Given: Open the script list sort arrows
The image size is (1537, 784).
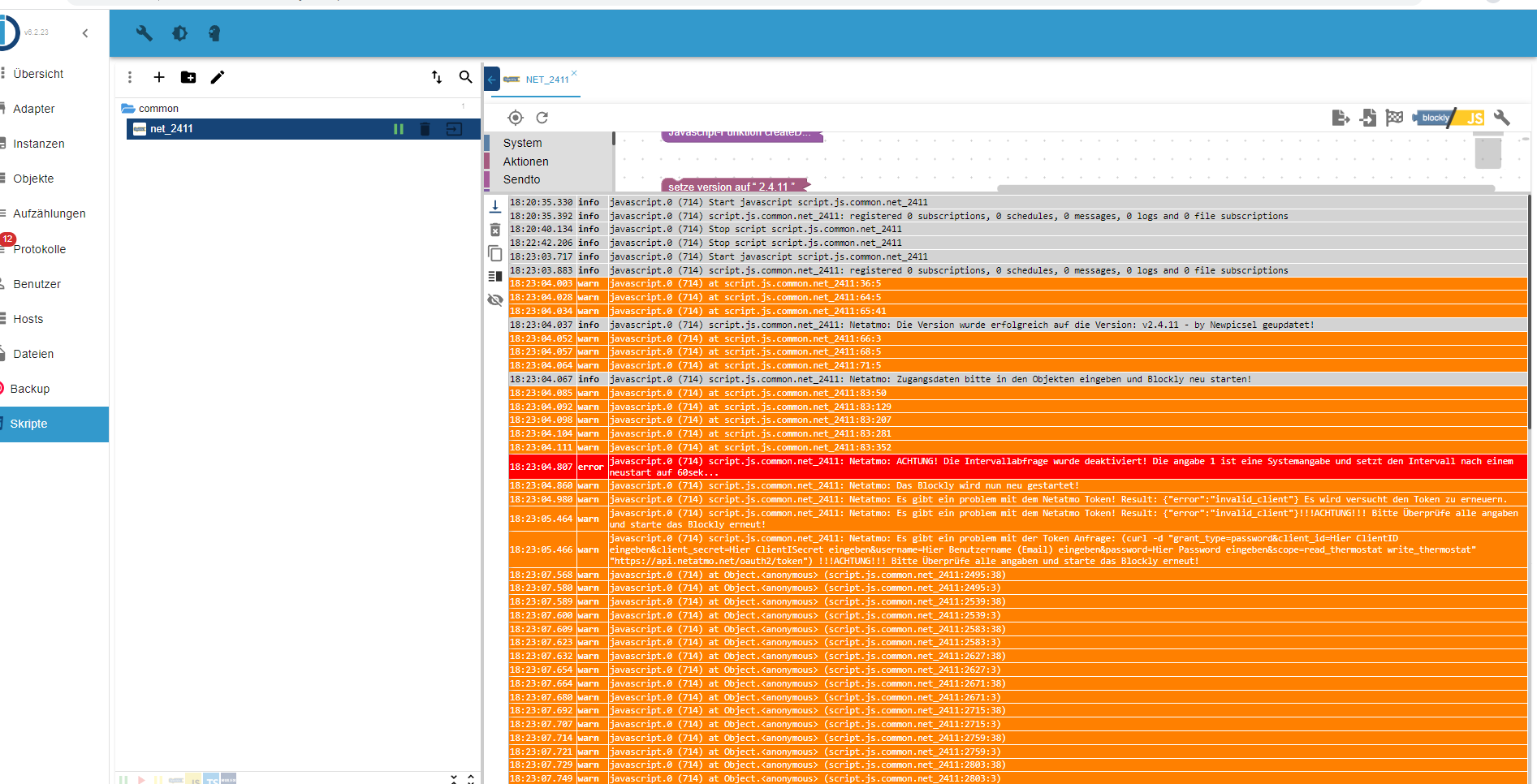Looking at the screenshot, I should point(437,77).
